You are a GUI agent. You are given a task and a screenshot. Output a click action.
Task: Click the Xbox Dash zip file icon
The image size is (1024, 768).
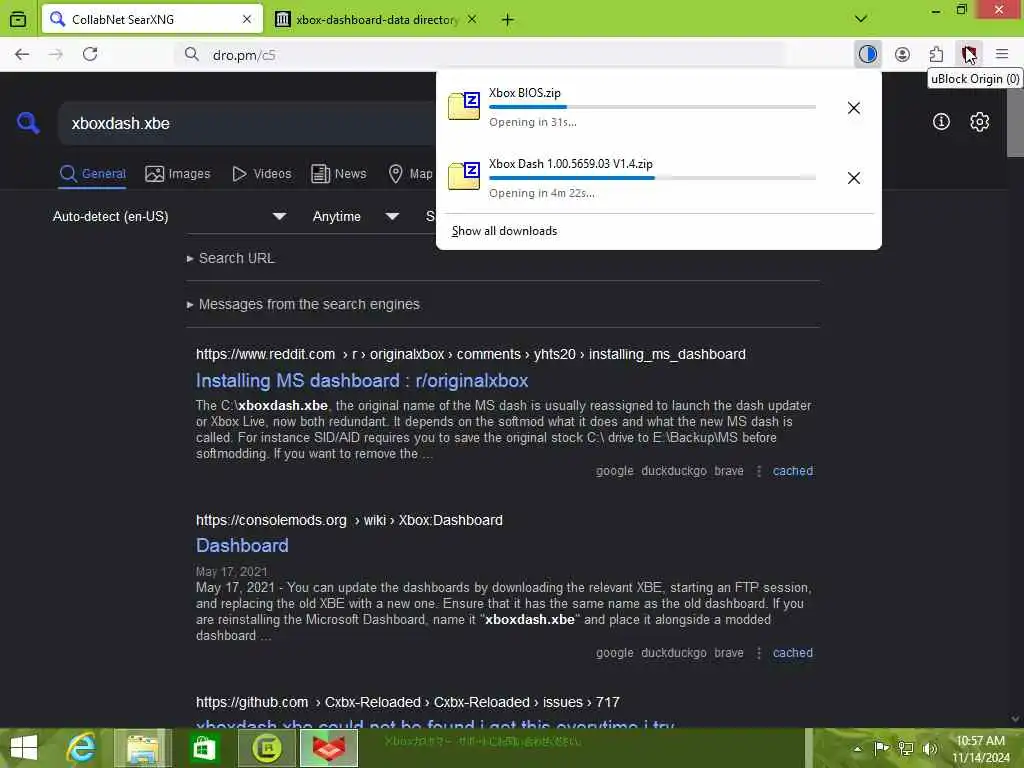coord(464,176)
